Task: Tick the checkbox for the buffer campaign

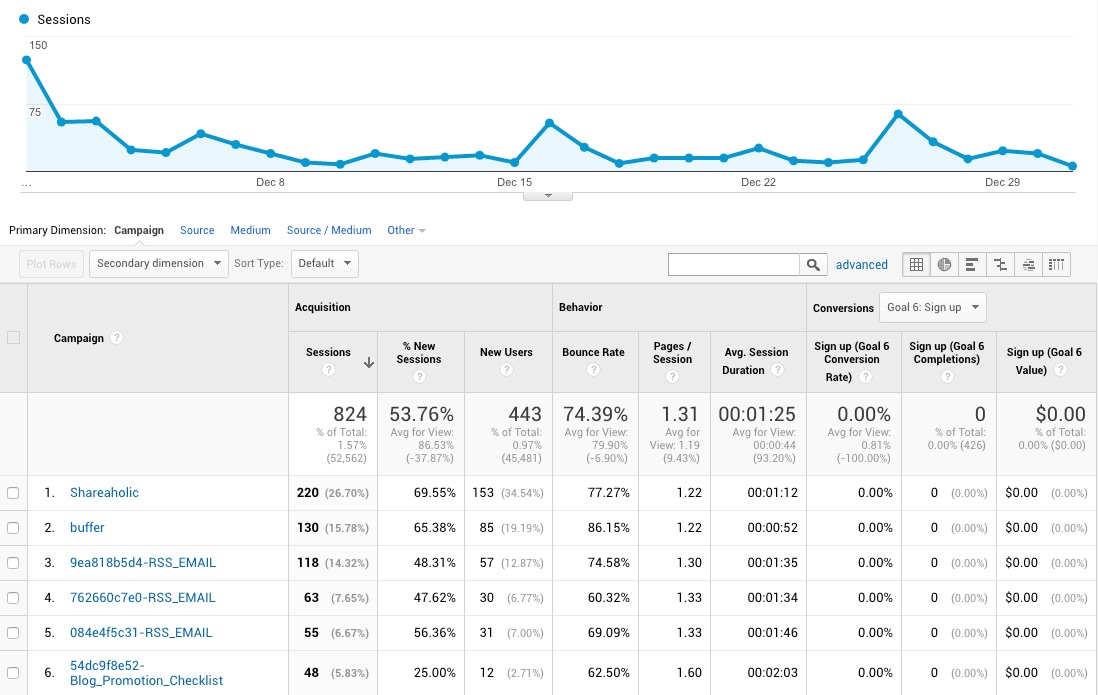Action: pyautogui.click(x=13, y=528)
